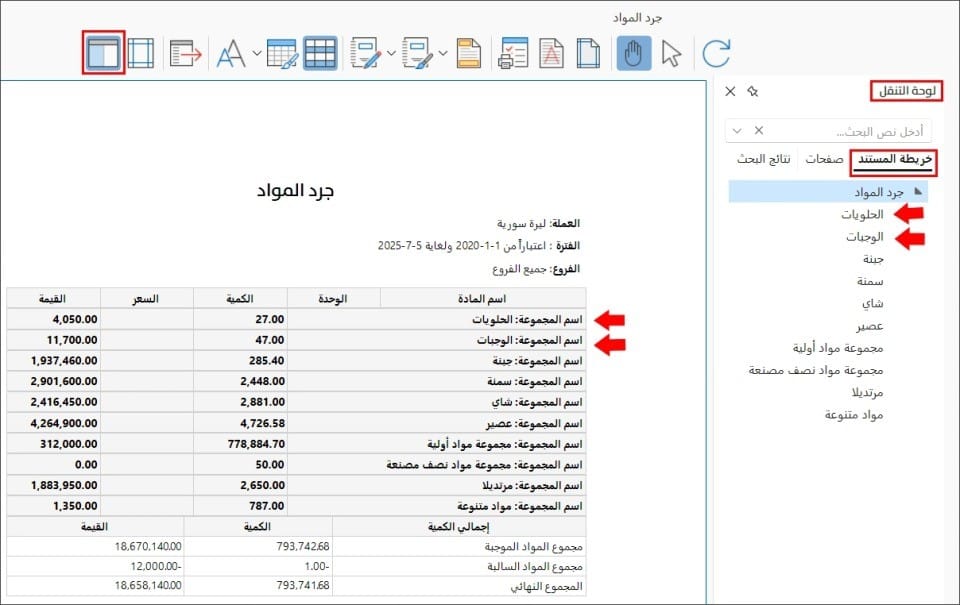Viewport: 960px width, 605px height.
Task: Click the الوحدة column header
Action: tap(332, 298)
